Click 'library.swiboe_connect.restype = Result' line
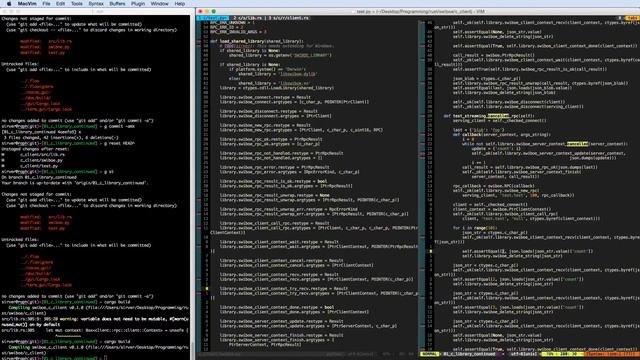 [x=265, y=97]
